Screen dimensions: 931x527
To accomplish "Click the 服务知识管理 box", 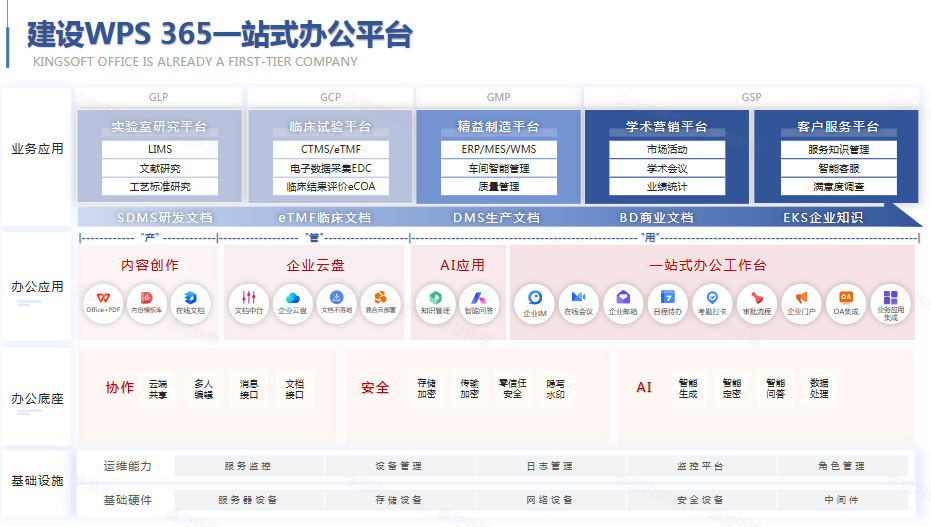I will (x=838, y=149).
